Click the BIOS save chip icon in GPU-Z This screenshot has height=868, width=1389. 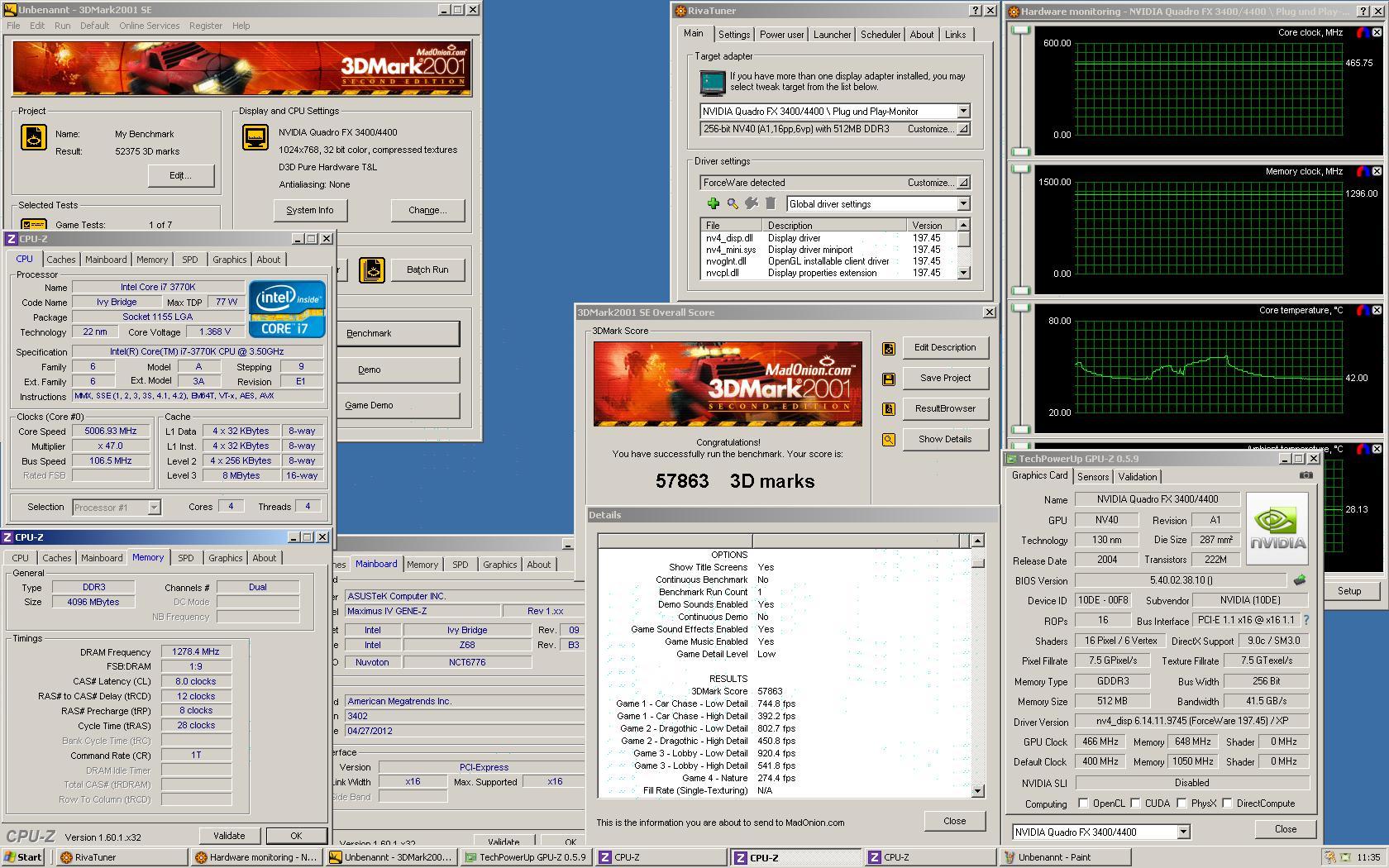click(x=1300, y=580)
